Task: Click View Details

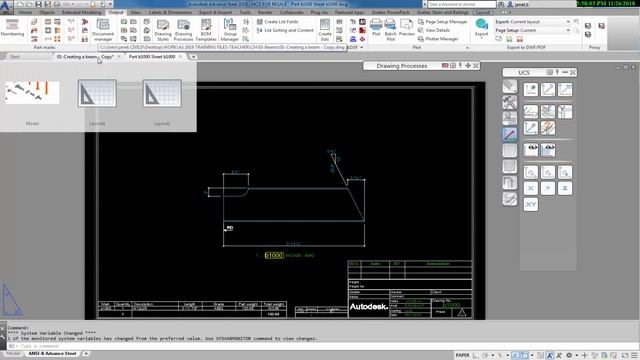Action: coord(433,30)
